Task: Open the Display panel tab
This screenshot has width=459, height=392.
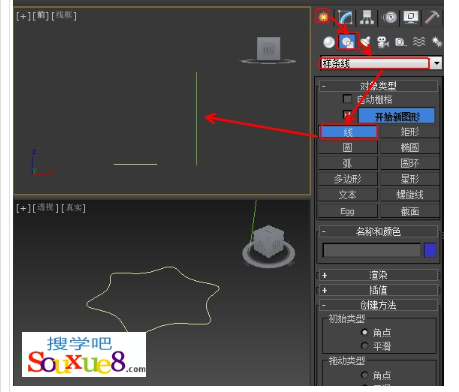Action: point(411,17)
